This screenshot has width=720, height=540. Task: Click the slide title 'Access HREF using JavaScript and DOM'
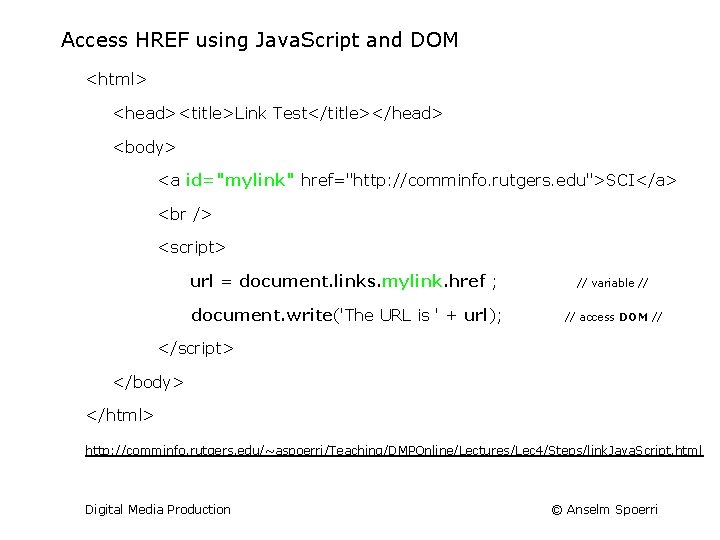259,40
